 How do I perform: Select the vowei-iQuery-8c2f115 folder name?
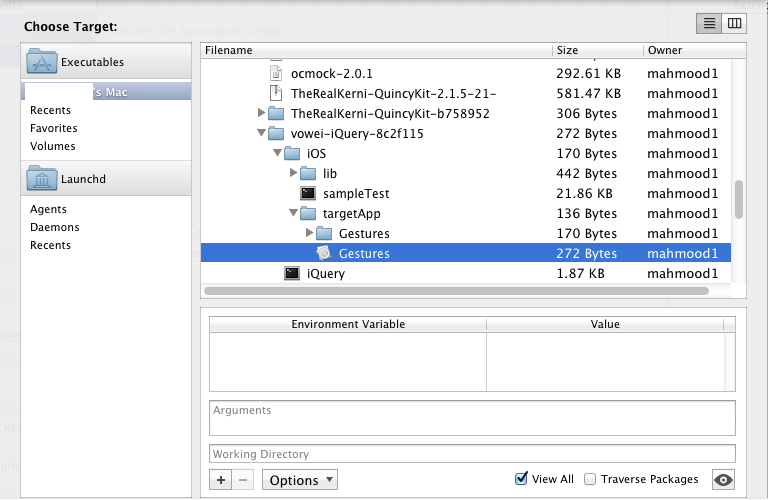coord(357,134)
